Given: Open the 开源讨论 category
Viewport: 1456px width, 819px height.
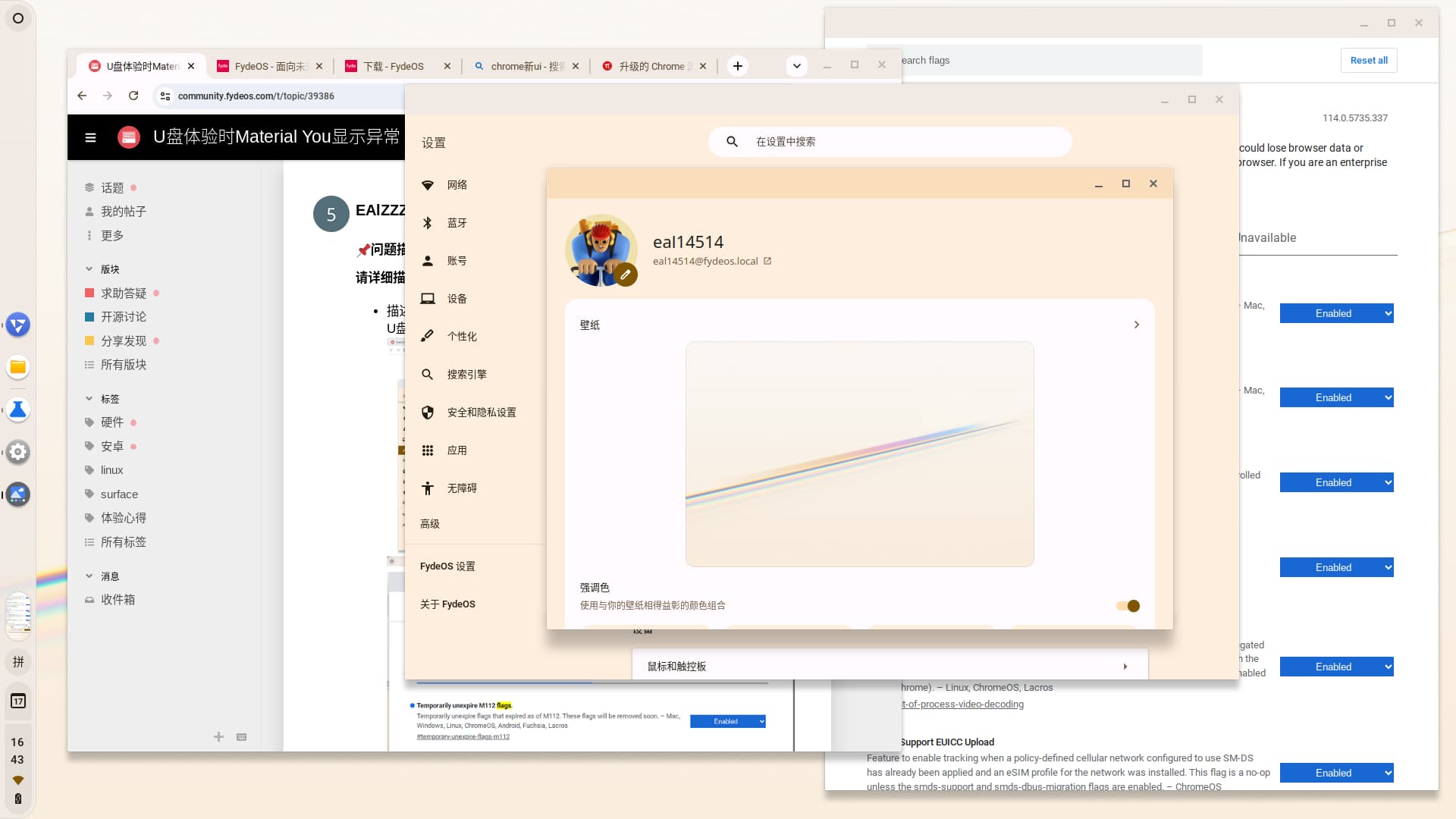Looking at the screenshot, I should click(124, 317).
